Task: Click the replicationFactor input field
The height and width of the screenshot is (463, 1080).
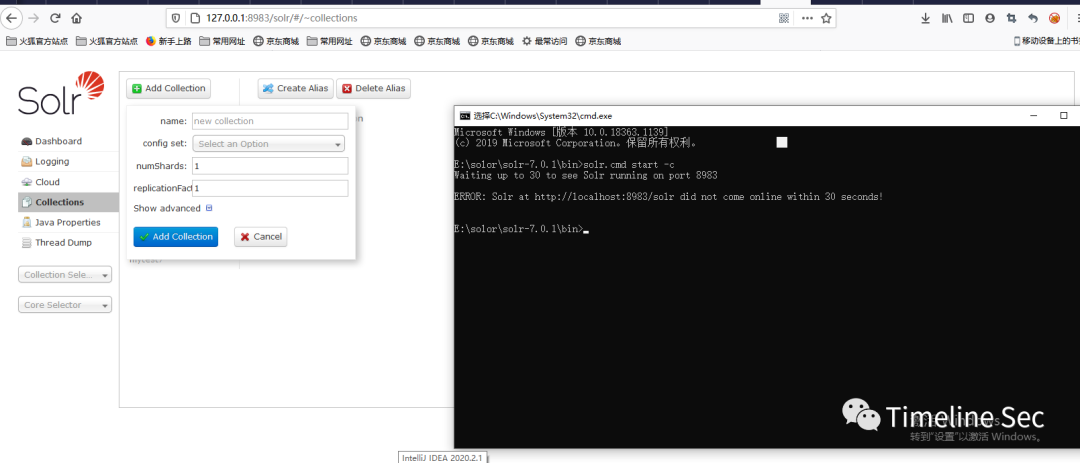Action: pyautogui.click(x=270, y=189)
